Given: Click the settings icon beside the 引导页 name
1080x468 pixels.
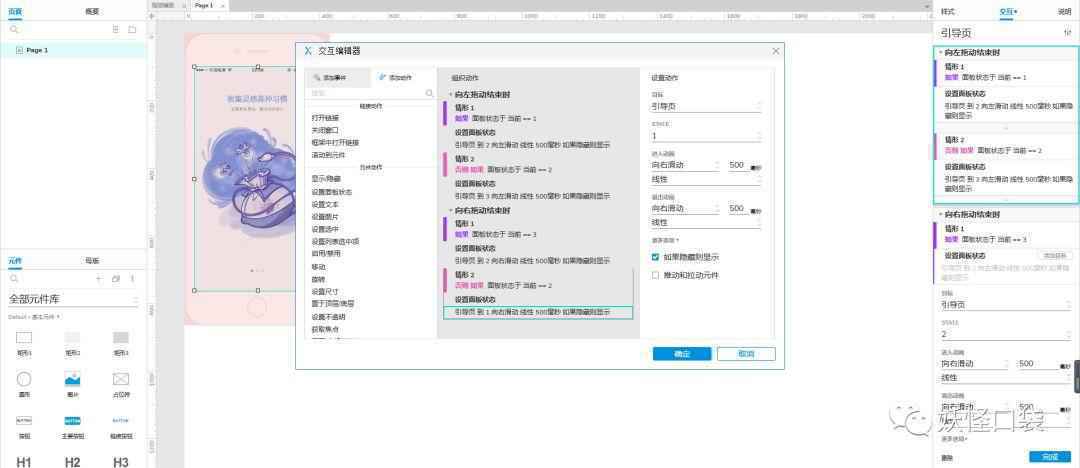Looking at the screenshot, I should click(x=1068, y=33).
